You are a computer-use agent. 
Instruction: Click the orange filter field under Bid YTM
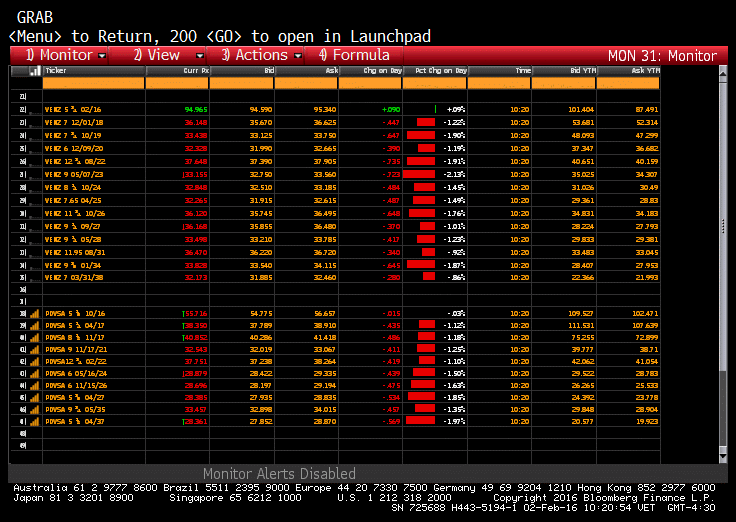[x=564, y=83]
